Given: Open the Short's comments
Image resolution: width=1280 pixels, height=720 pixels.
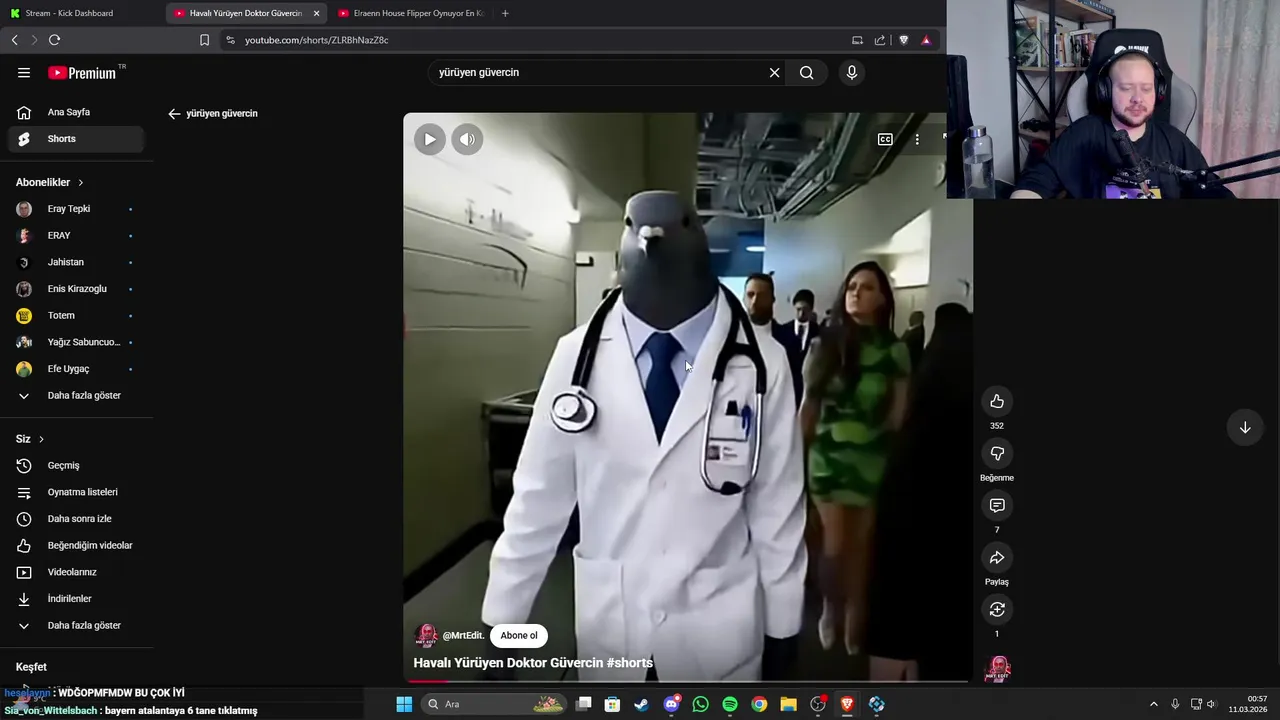Looking at the screenshot, I should (997, 506).
